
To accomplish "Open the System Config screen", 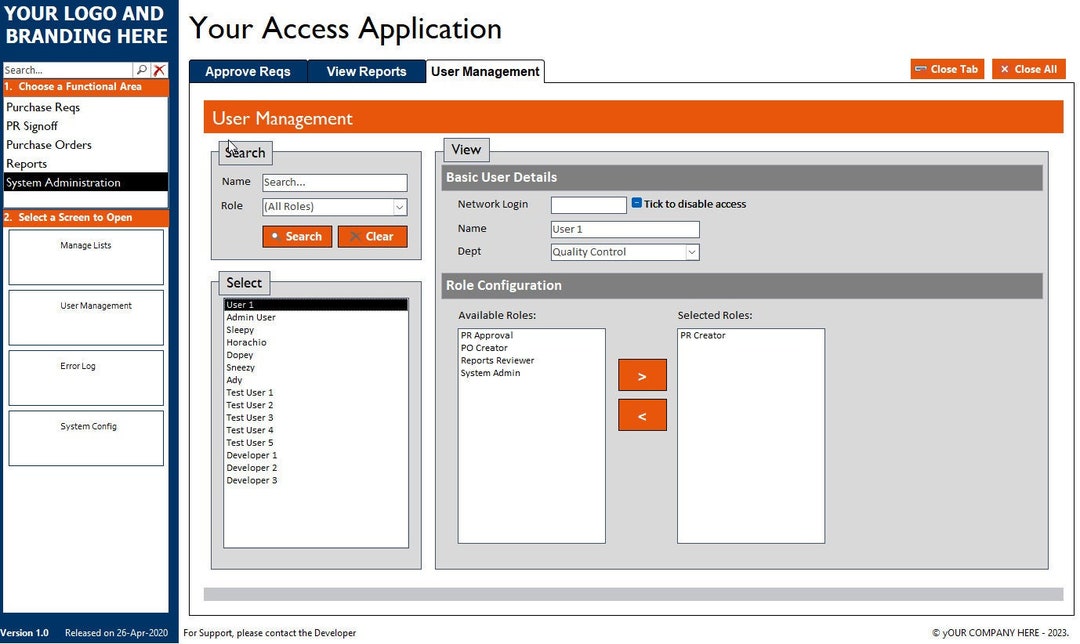I will pos(85,438).
